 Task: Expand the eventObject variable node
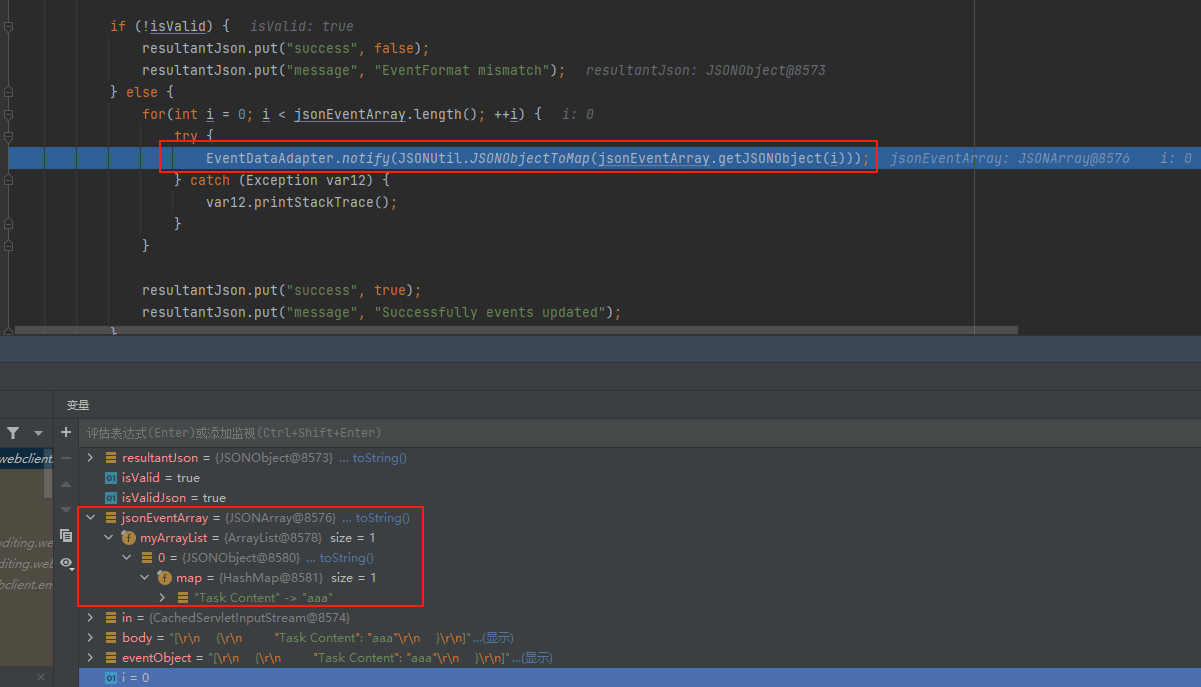point(90,658)
